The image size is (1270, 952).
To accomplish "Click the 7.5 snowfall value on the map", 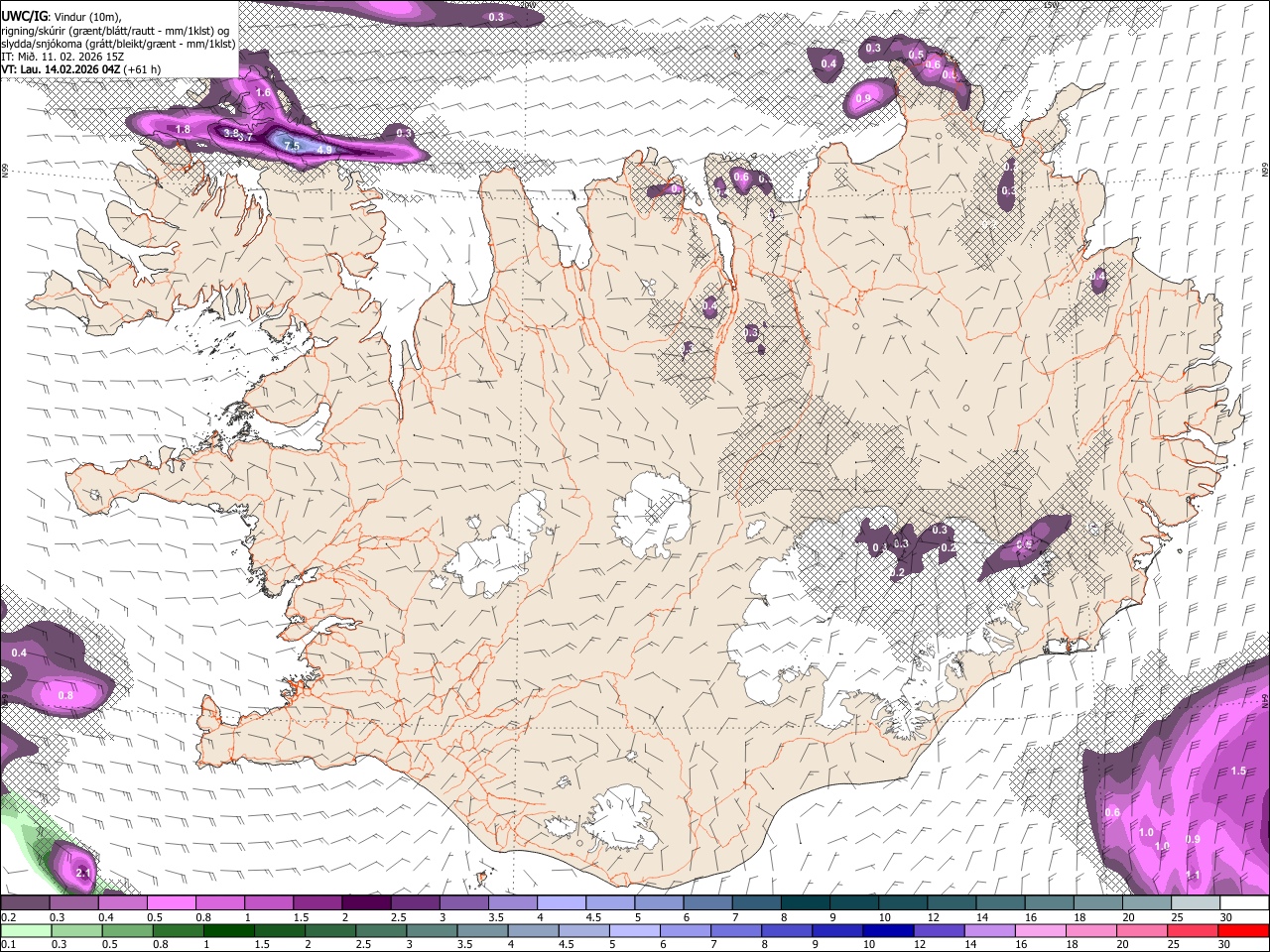I will 291,146.
